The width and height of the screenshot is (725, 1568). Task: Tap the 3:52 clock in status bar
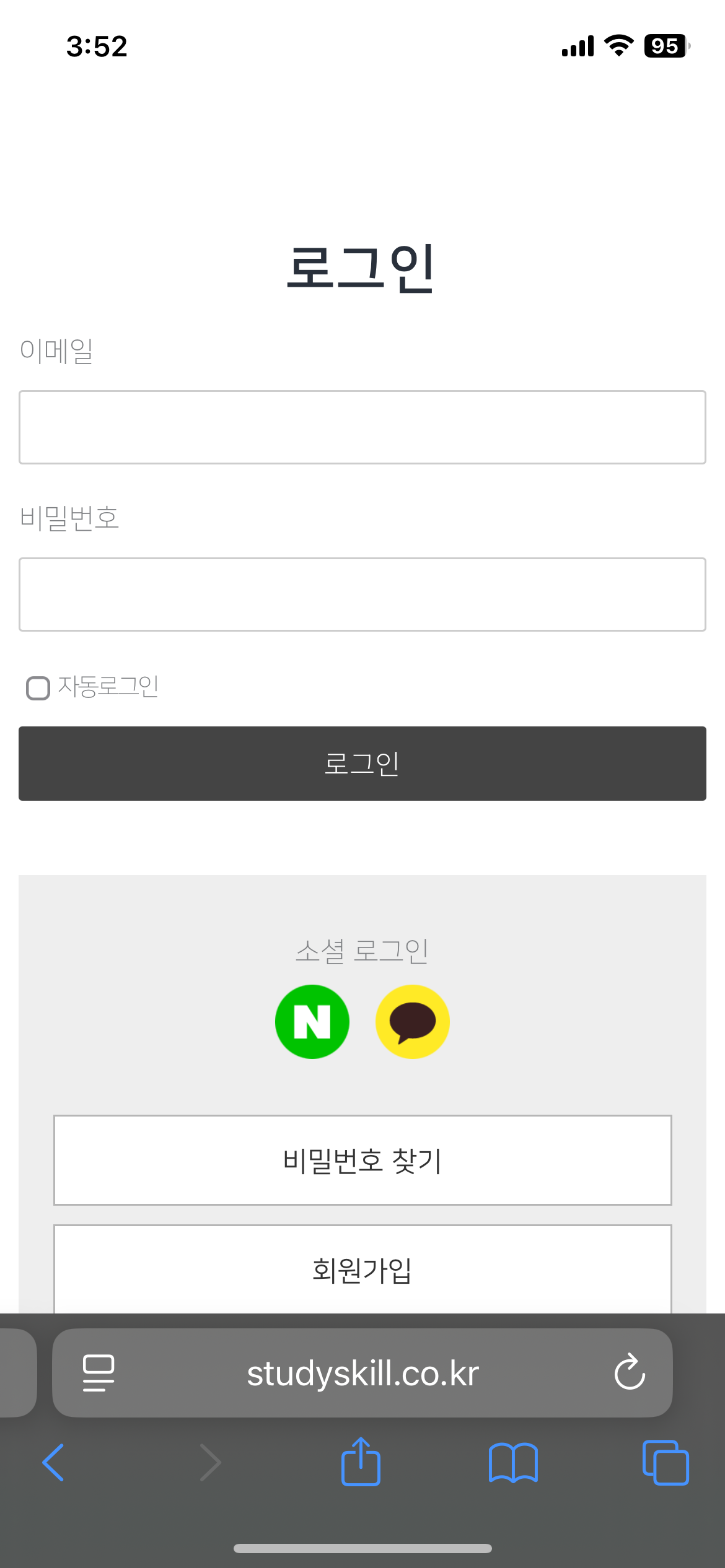tap(97, 46)
